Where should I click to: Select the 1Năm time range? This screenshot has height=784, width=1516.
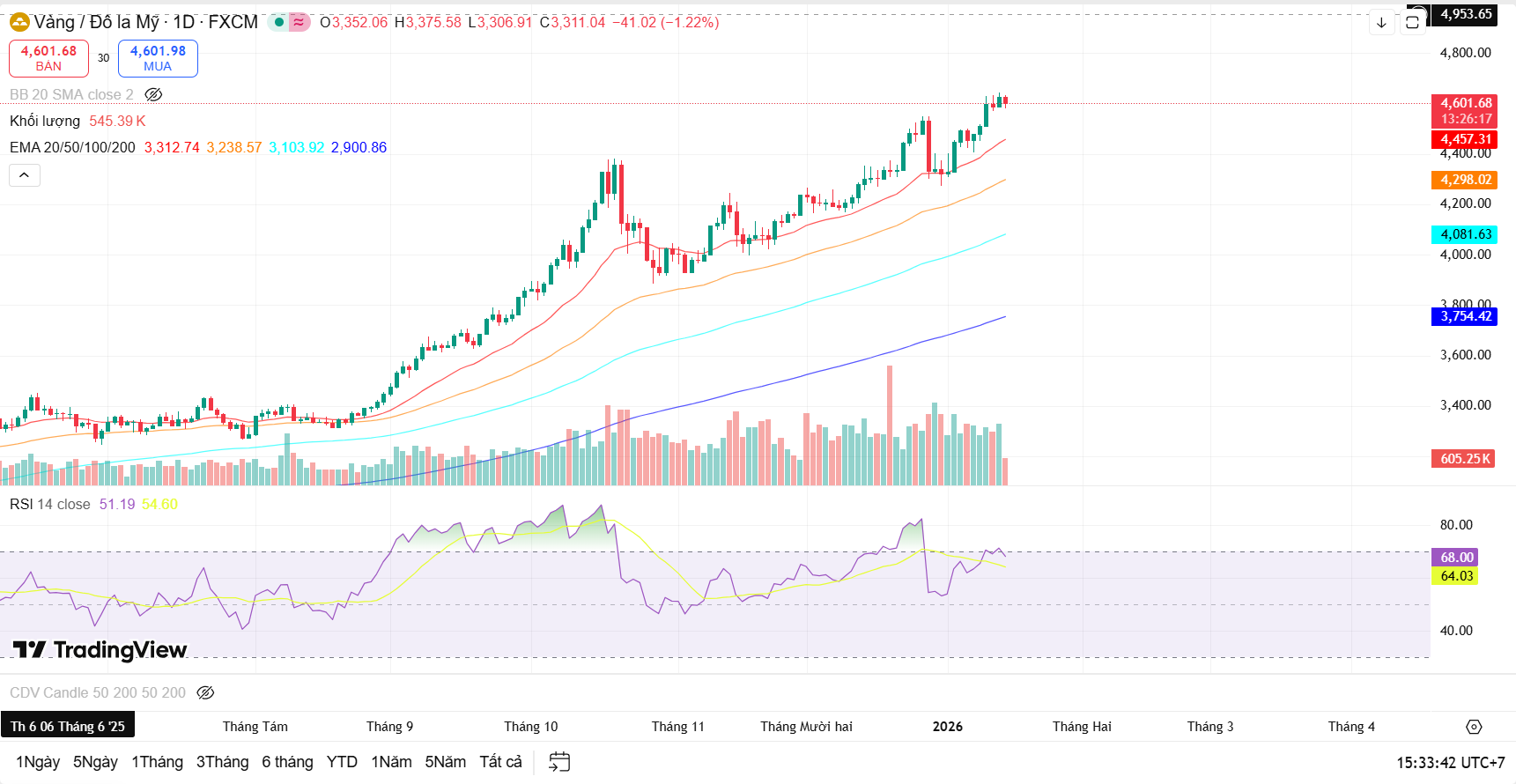pos(391,762)
